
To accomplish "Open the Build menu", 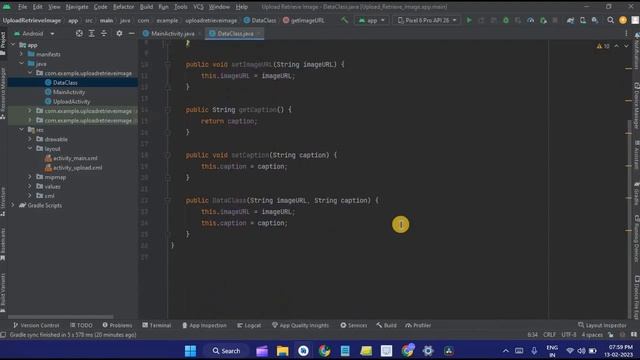I will 146,7.
